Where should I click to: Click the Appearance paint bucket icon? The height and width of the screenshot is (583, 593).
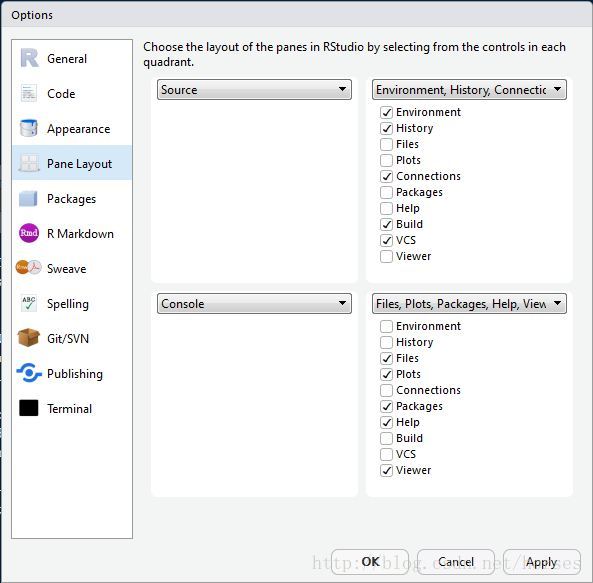[x=29, y=128]
